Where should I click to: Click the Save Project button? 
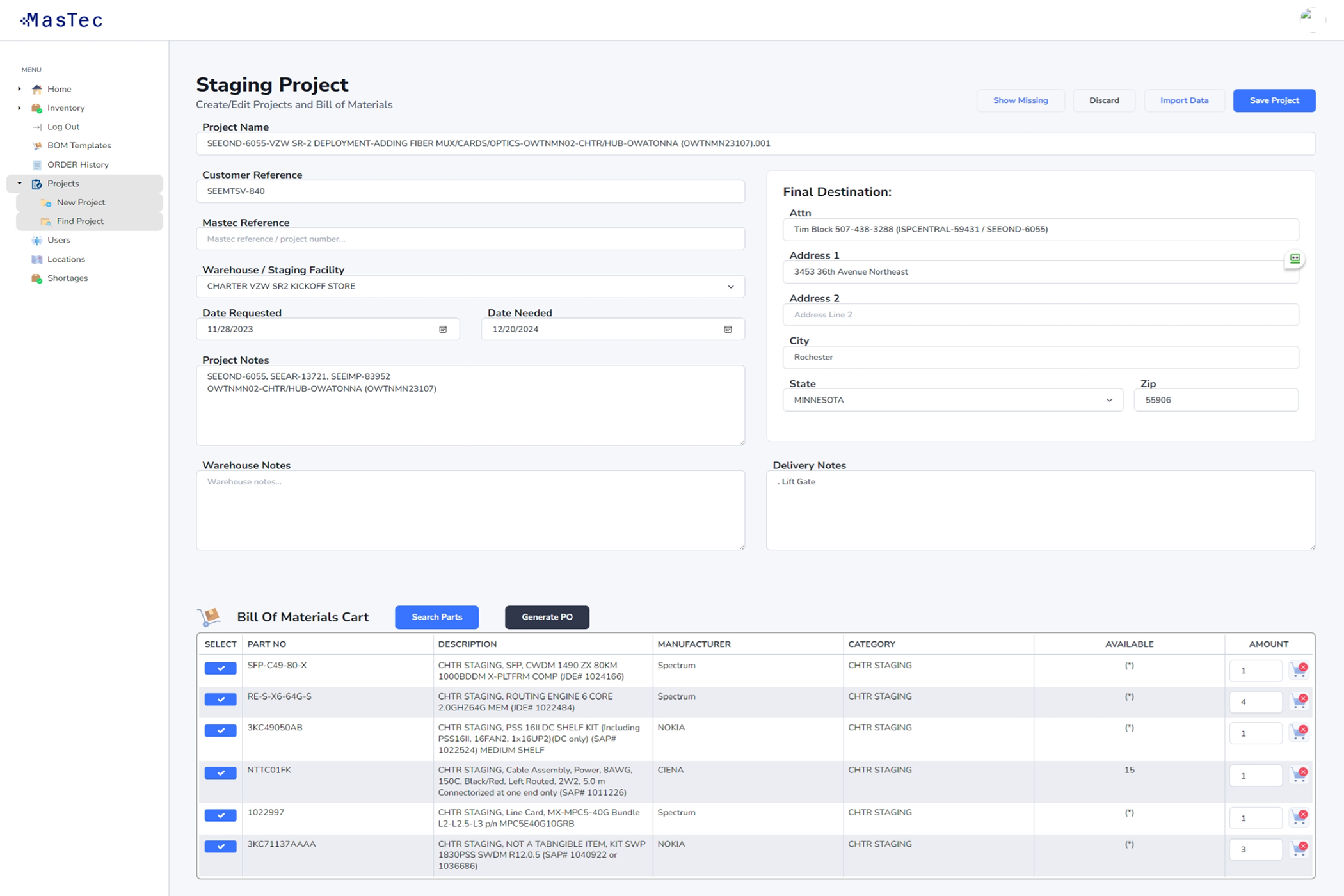[x=1274, y=100]
